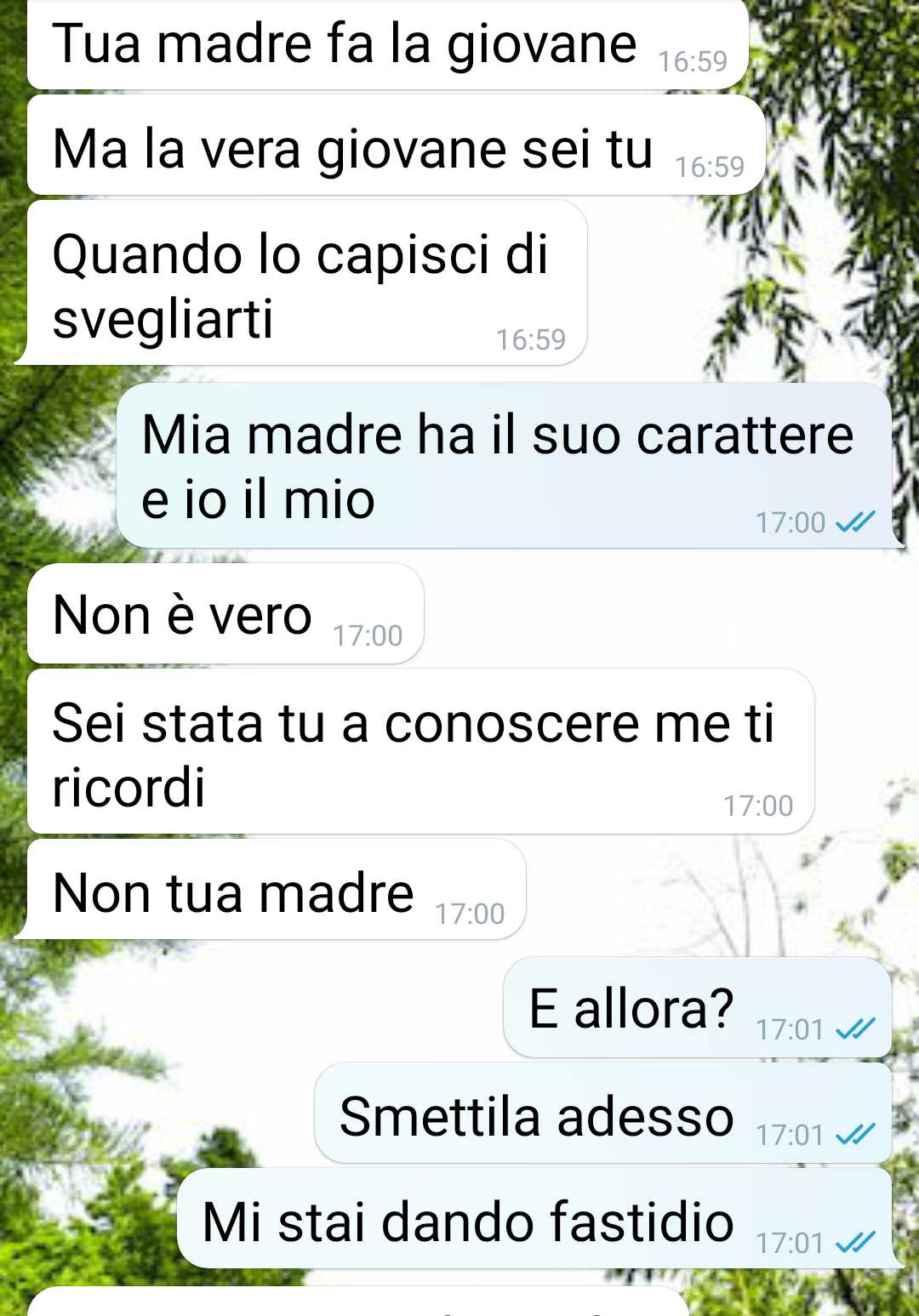The width and height of the screenshot is (919, 1316).
Task: Click 16:59 timestamp under "svegliarti"
Action: click(x=531, y=339)
